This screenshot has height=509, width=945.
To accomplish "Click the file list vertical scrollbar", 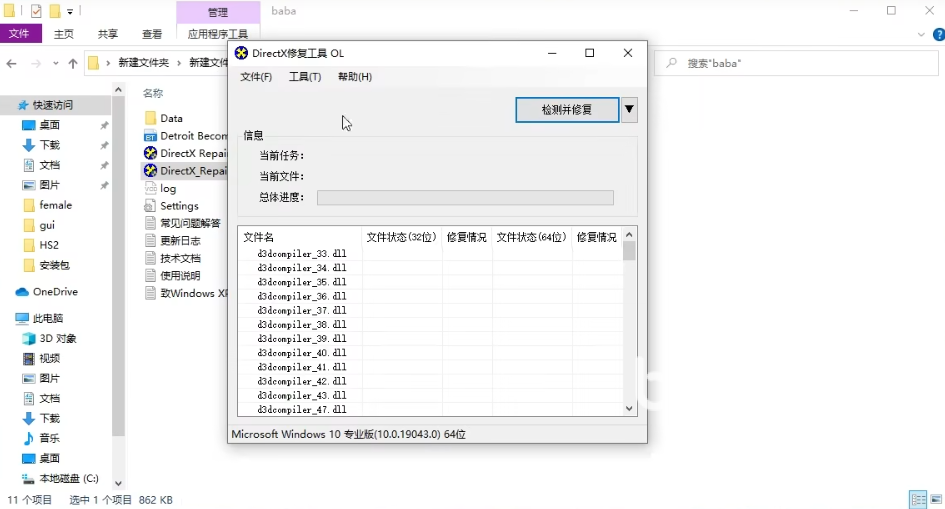I will pos(629,320).
